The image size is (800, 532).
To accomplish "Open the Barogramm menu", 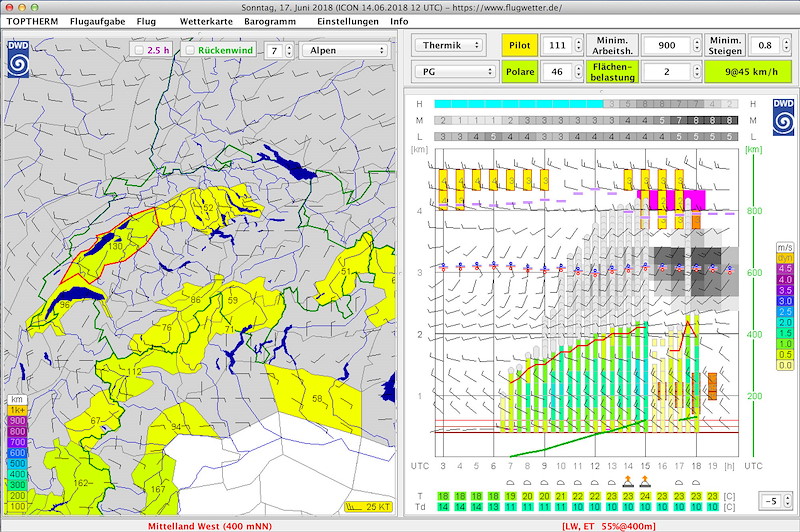I will coord(270,21).
